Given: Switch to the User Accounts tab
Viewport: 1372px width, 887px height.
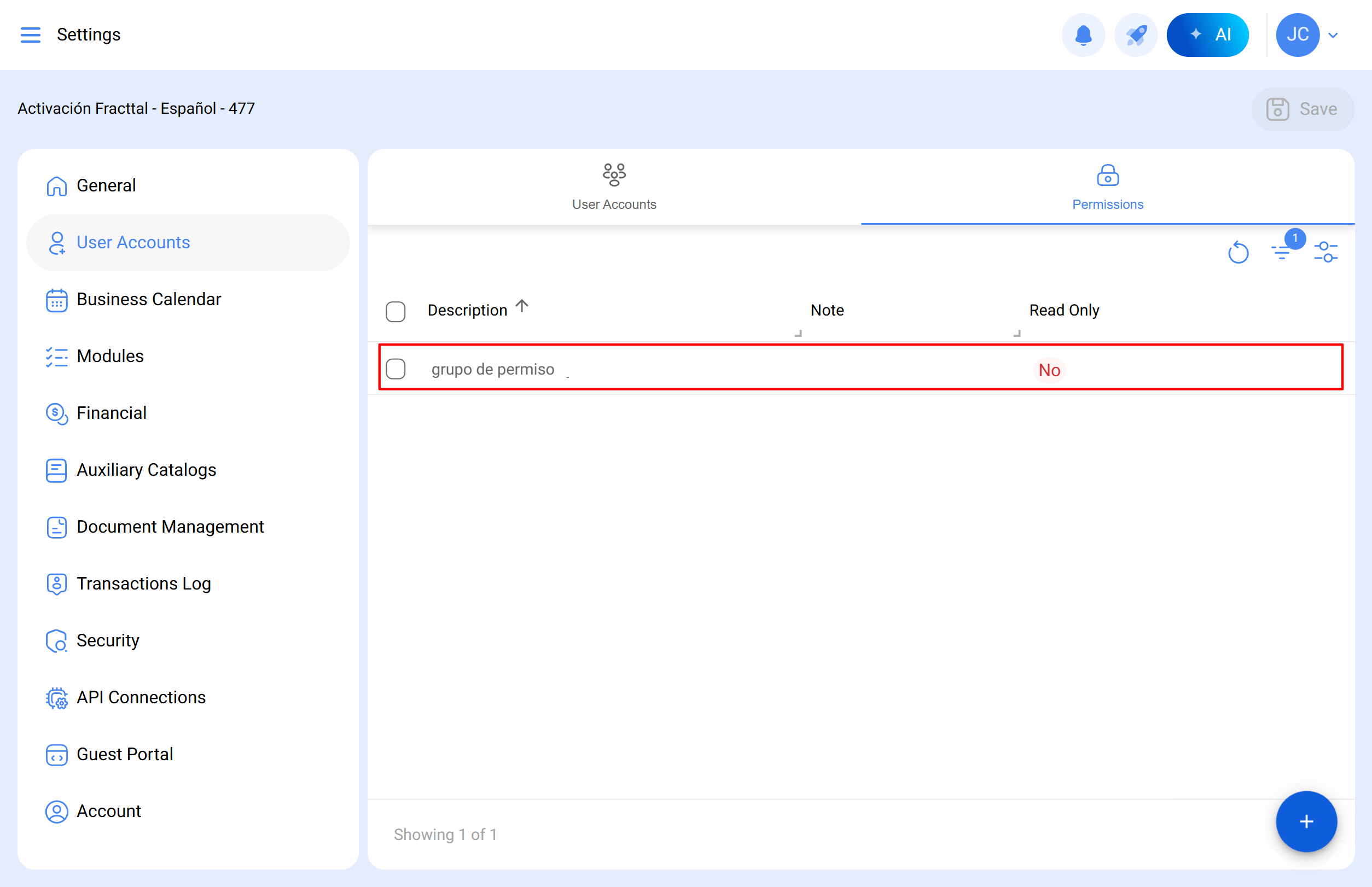Looking at the screenshot, I should tap(614, 187).
